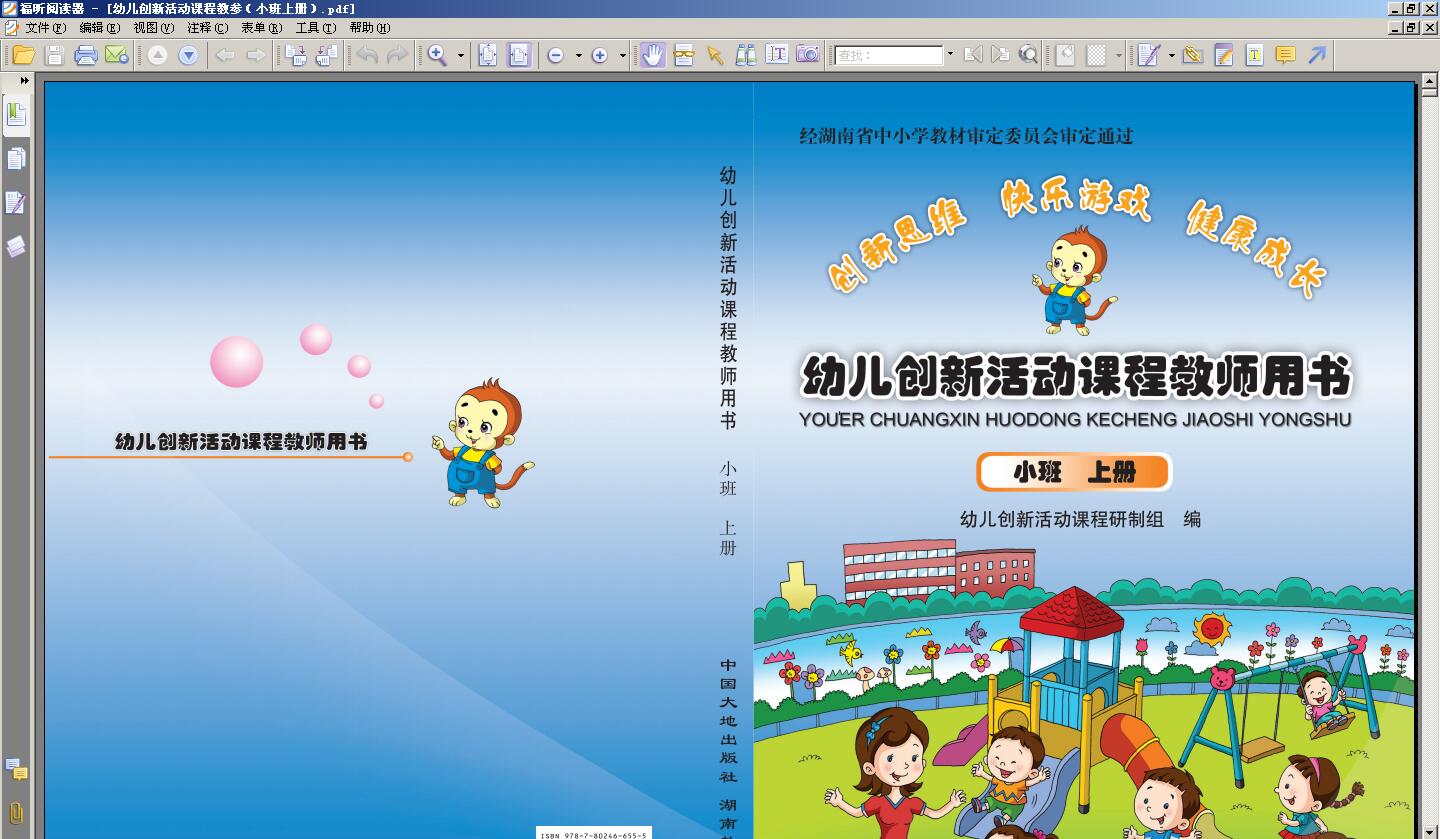Select the text selection tool
The height and width of the screenshot is (839, 1440).
[777, 55]
